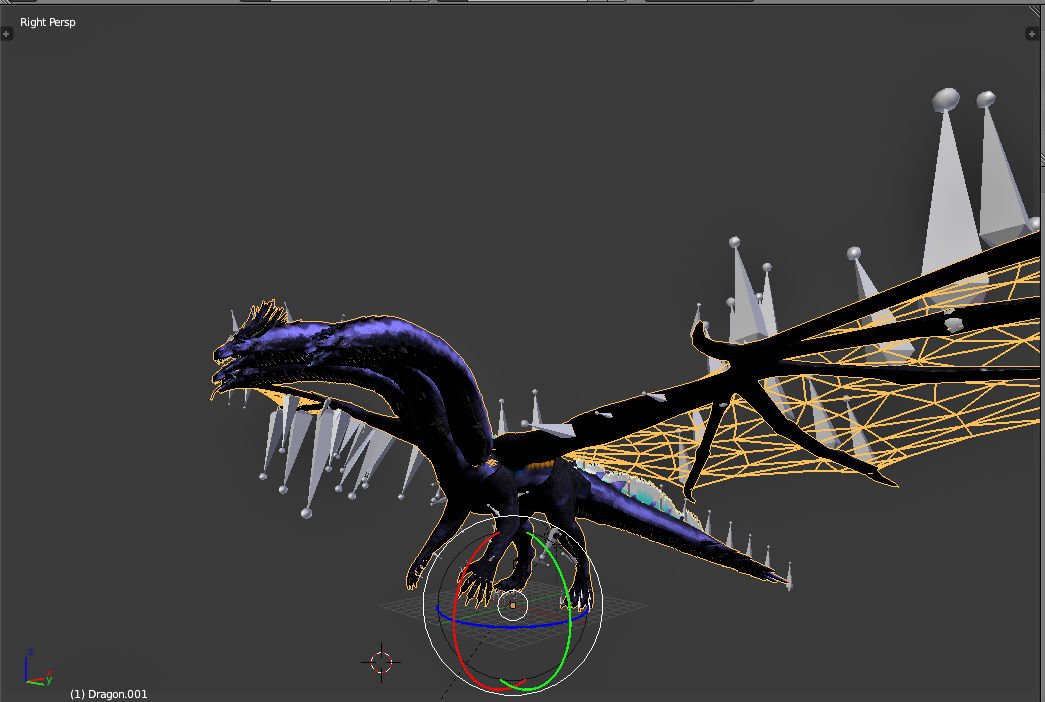Image resolution: width=1045 pixels, height=702 pixels.
Task: Click the "Right Persp" view label
Action: pos(47,22)
